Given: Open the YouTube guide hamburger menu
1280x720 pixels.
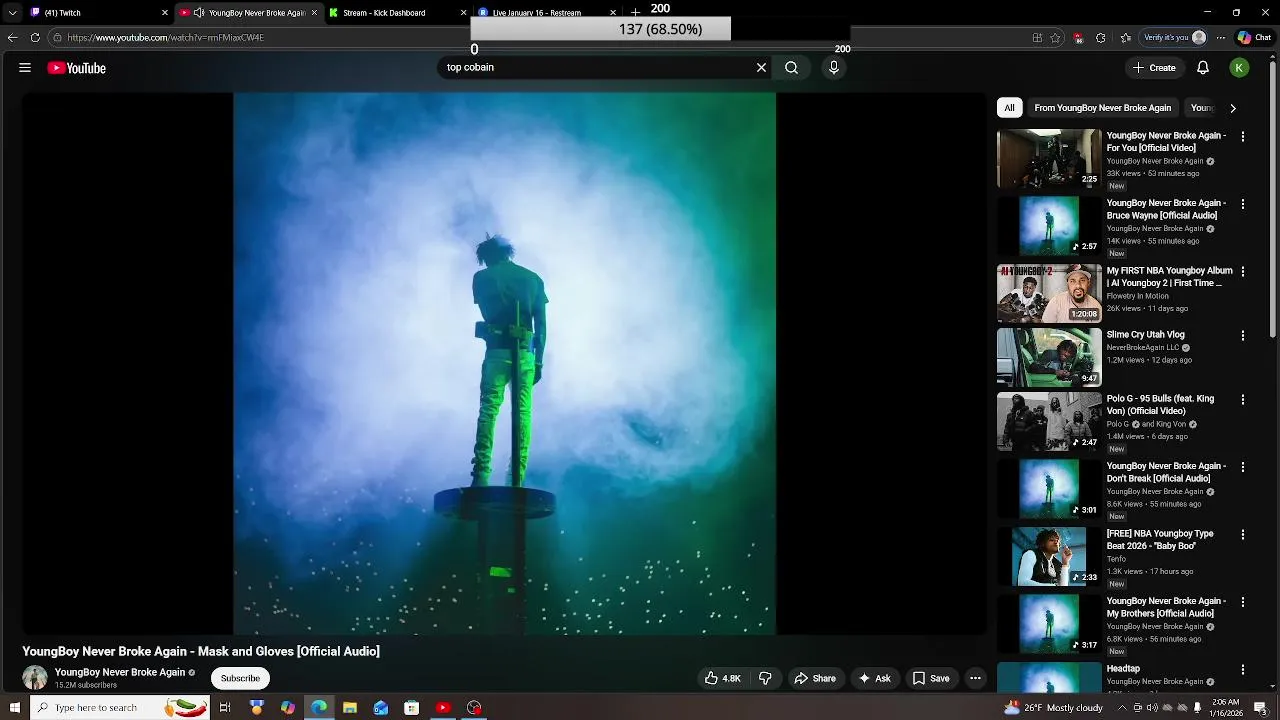Looking at the screenshot, I should point(25,68).
